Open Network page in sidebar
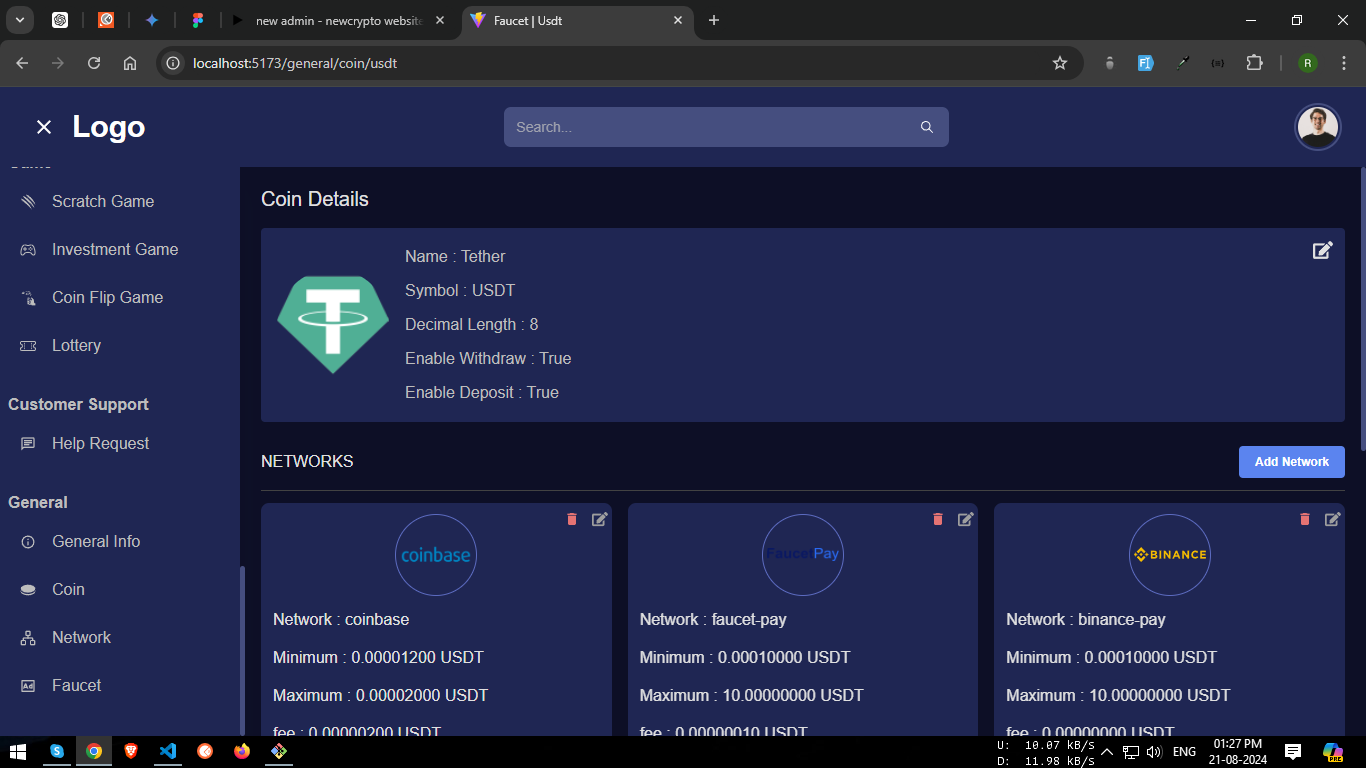The height and width of the screenshot is (768, 1366). tap(81, 637)
